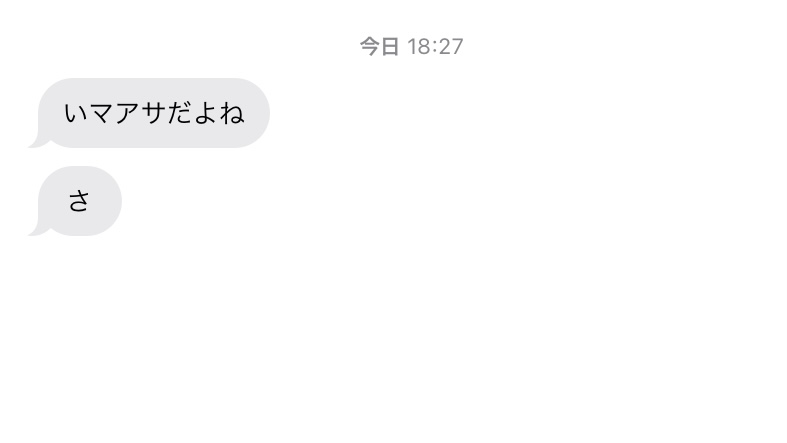Click the tail of the さ bubble
Viewport: 787px width, 443px height.
pos(37,230)
